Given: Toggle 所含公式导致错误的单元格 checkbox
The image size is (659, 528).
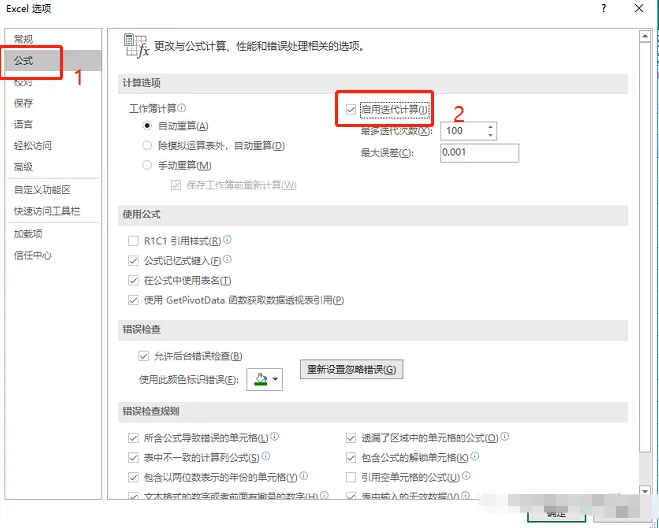Looking at the screenshot, I should (133, 438).
